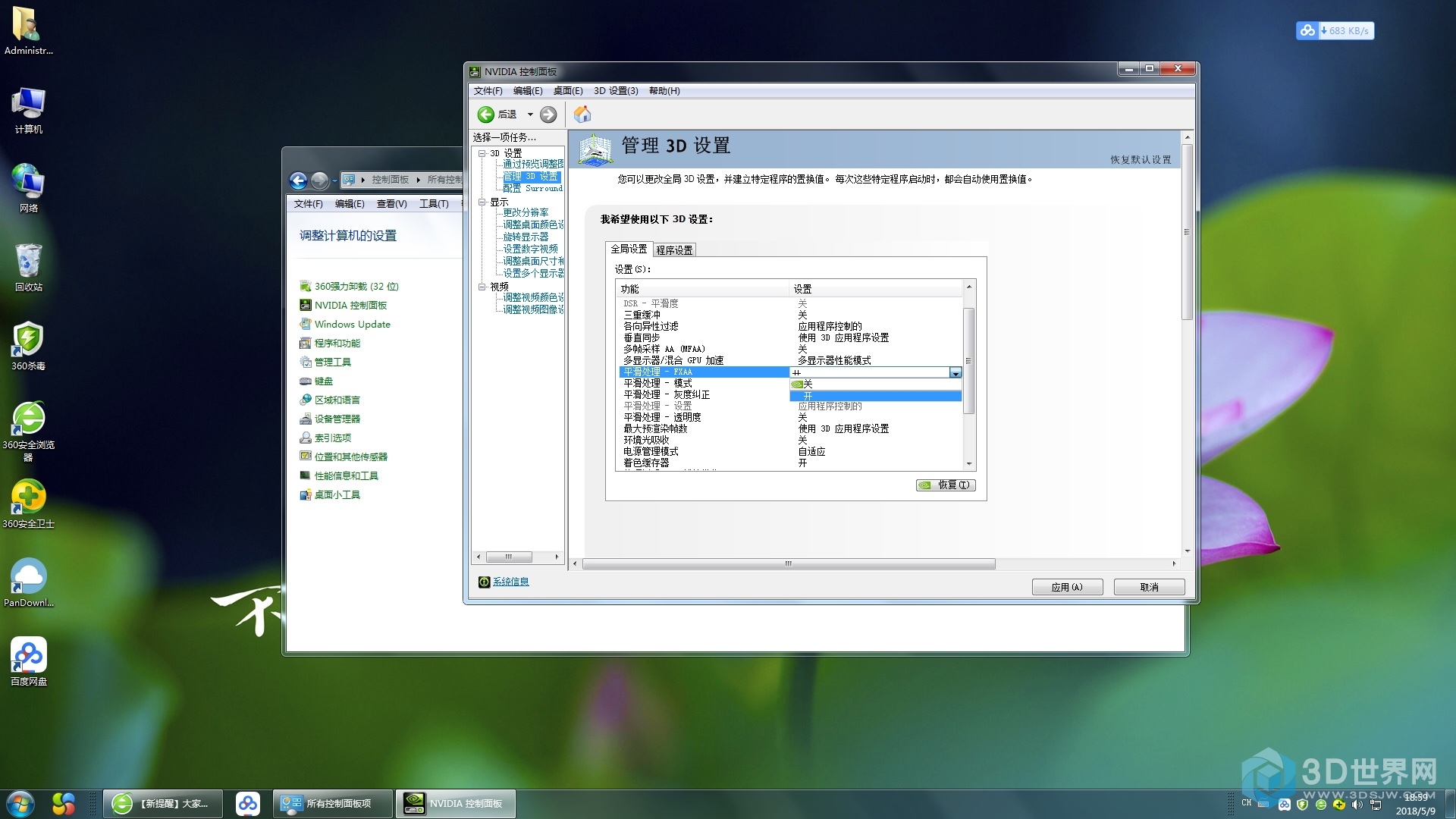Click 所有控制面板项 taskbar button
Image resolution: width=1456 pixels, height=819 pixels.
tap(332, 804)
